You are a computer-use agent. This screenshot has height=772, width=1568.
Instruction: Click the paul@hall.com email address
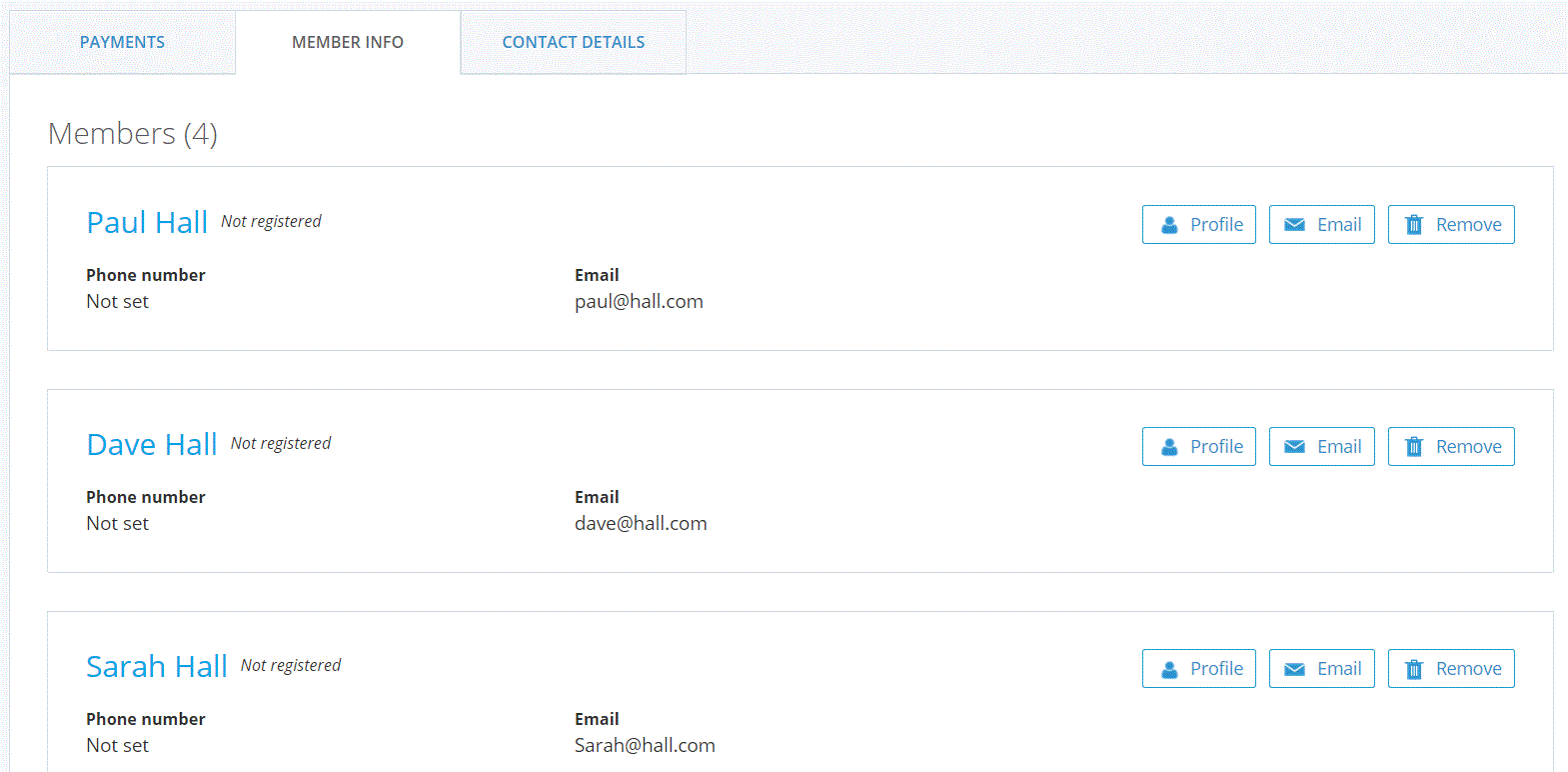click(x=639, y=302)
